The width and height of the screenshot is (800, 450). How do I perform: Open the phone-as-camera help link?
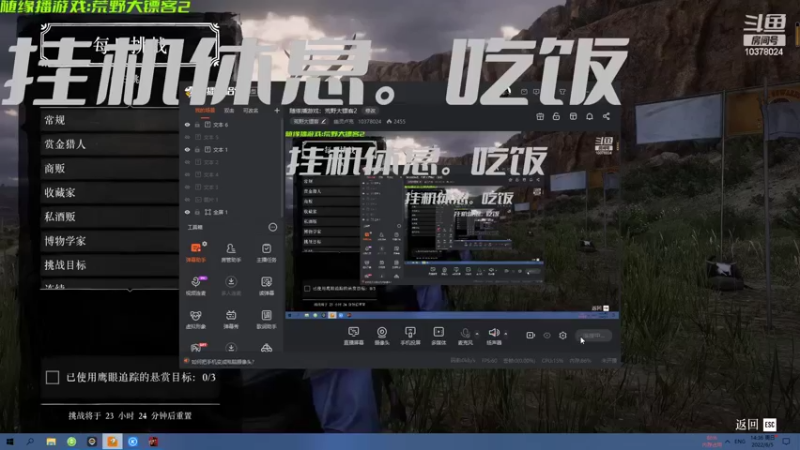coord(222,362)
